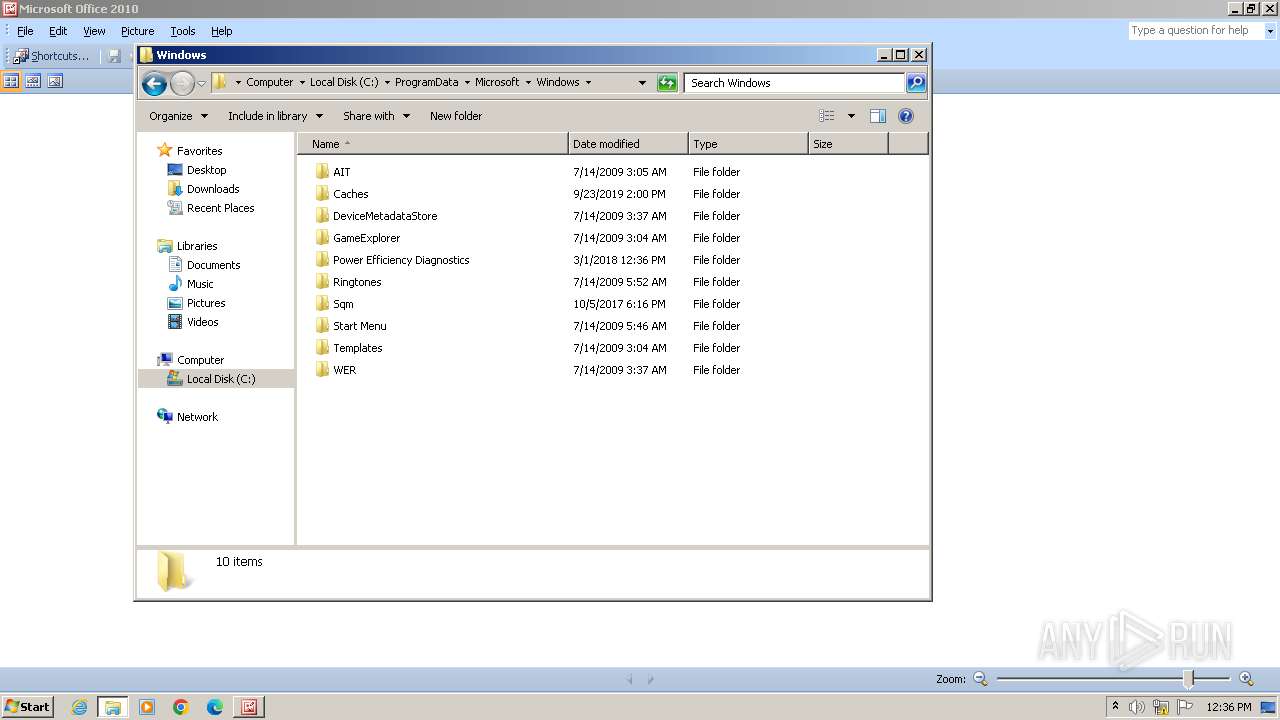1280x720 pixels.
Task: Open the View menu in Office
Action: pos(94,31)
